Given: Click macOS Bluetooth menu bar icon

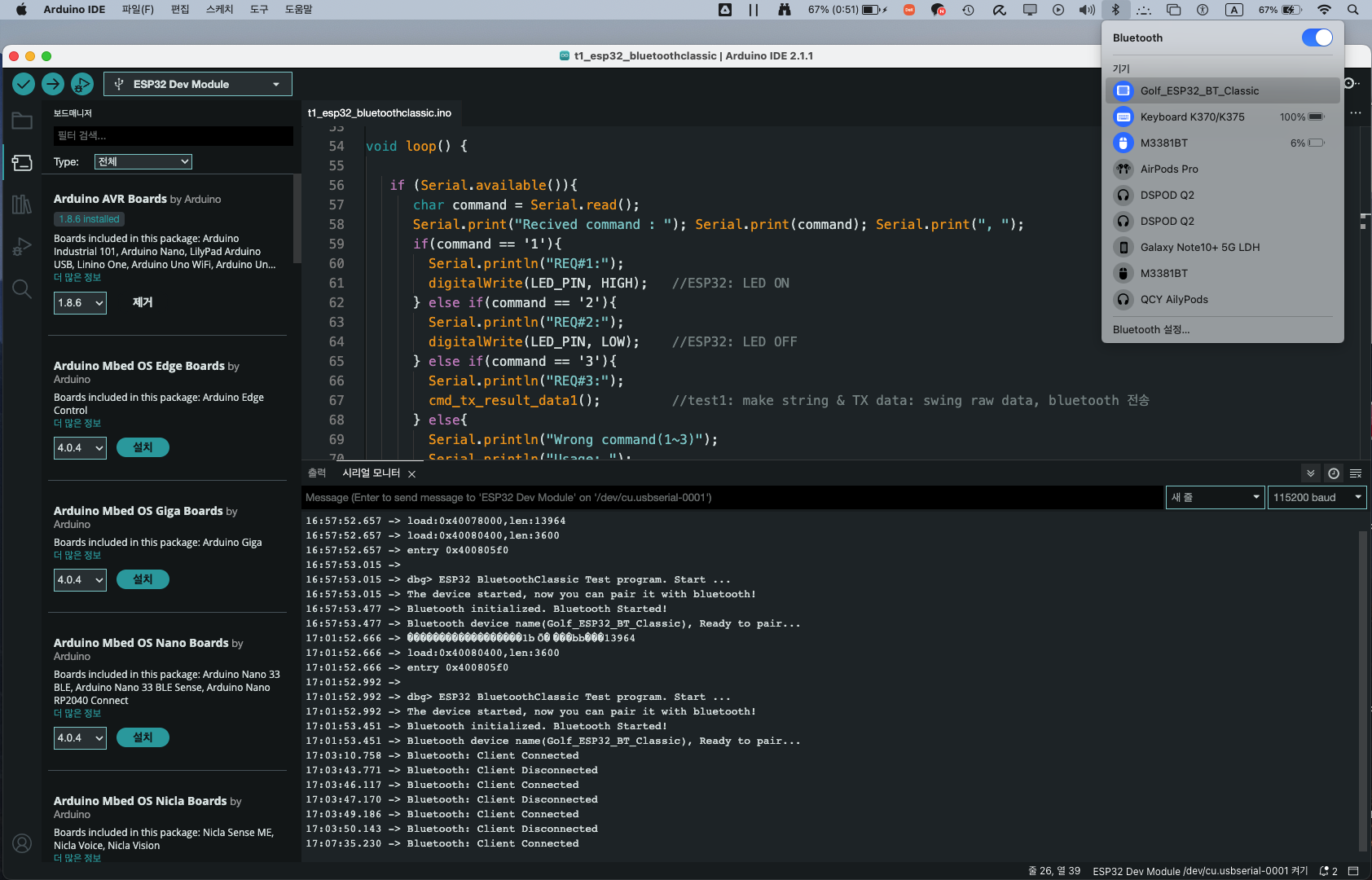Looking at the screenshot, I should click(1115, 10).
